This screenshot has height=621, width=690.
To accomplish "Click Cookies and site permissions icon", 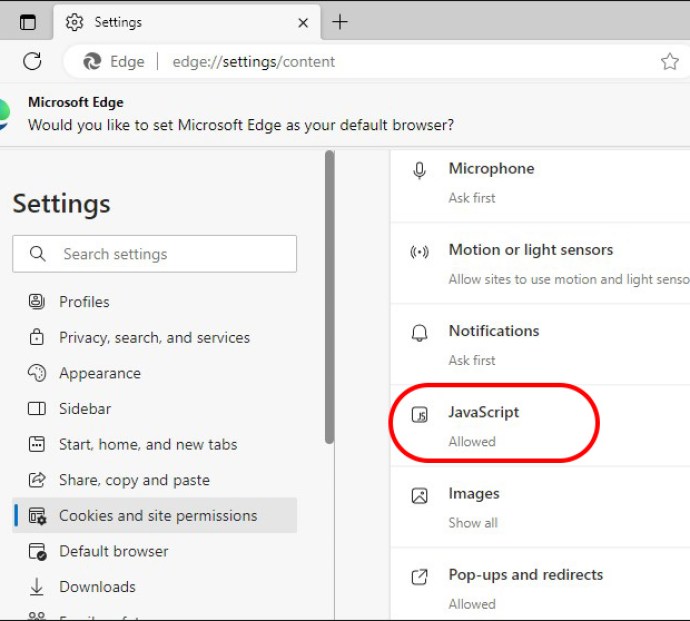I will 37,515.
